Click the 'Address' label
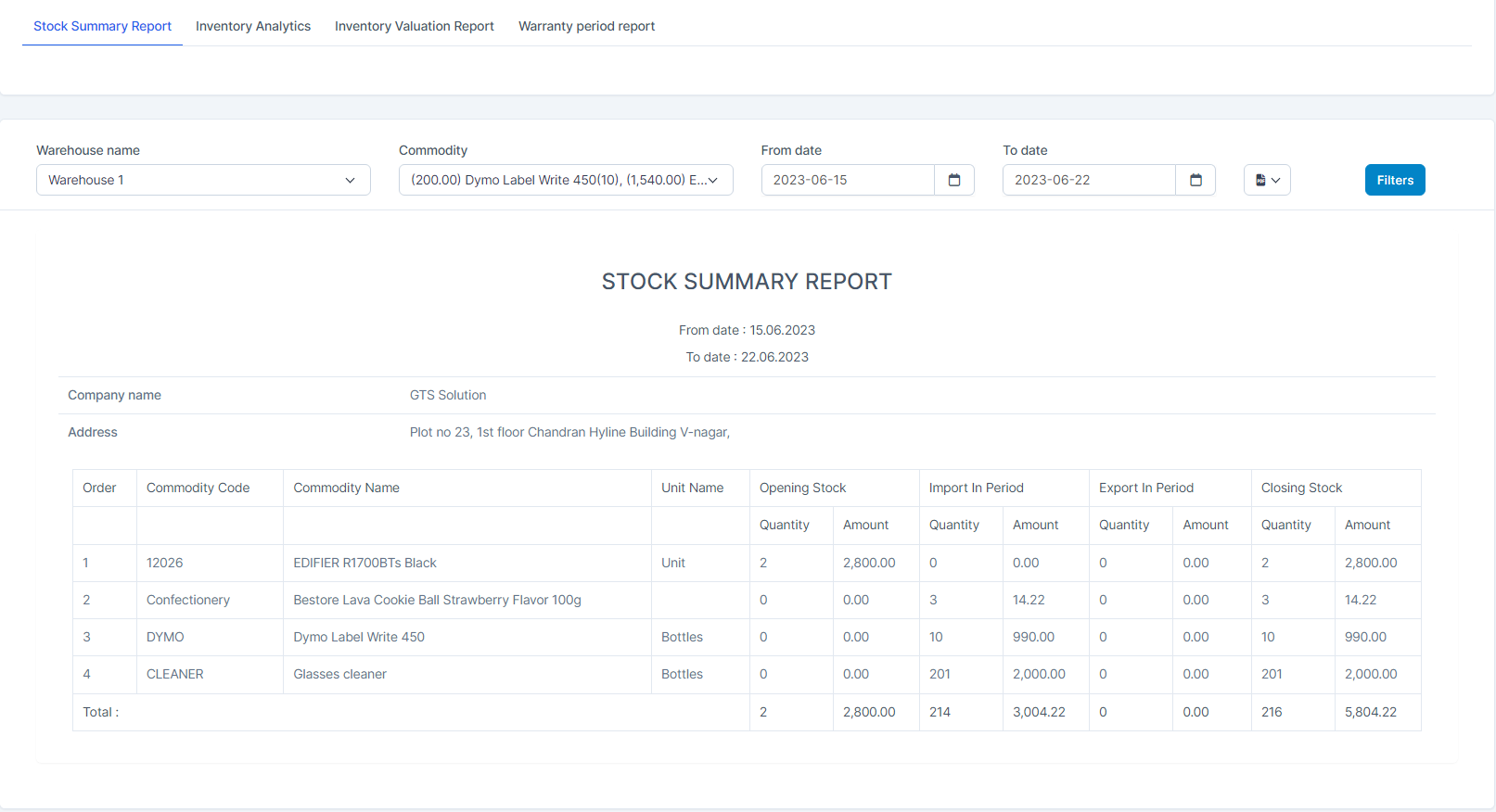 [x=93, y=432]
